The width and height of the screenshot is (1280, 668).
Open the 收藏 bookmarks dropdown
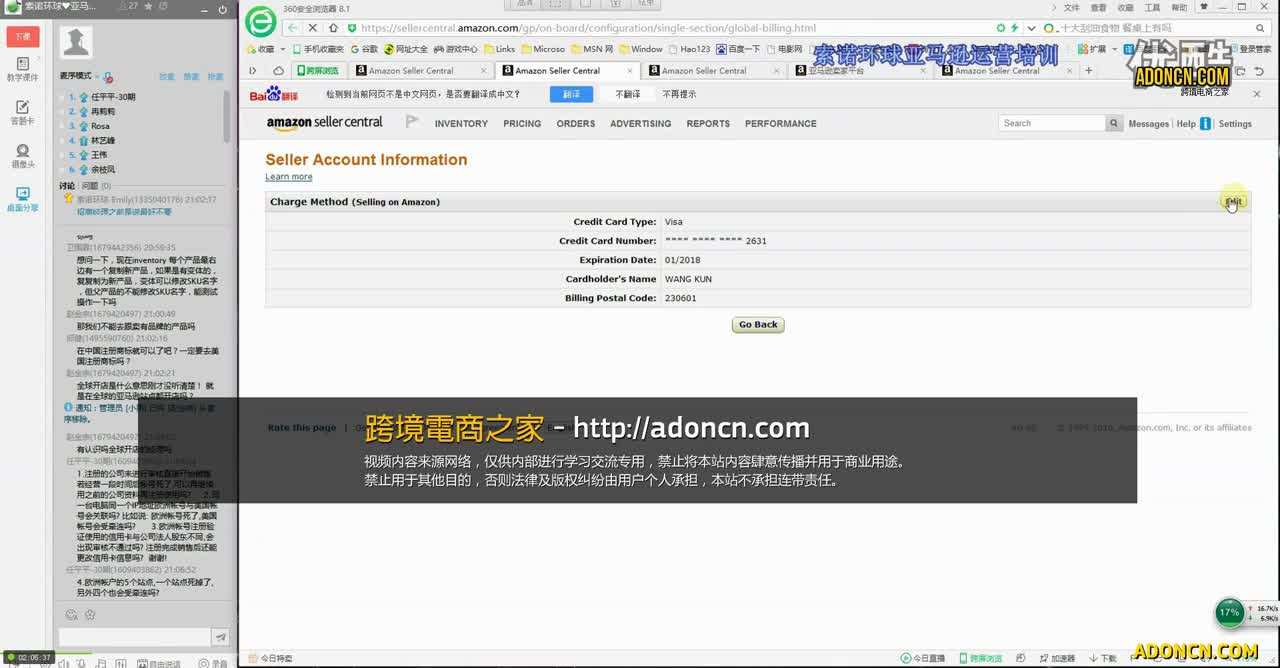(265, 49)
